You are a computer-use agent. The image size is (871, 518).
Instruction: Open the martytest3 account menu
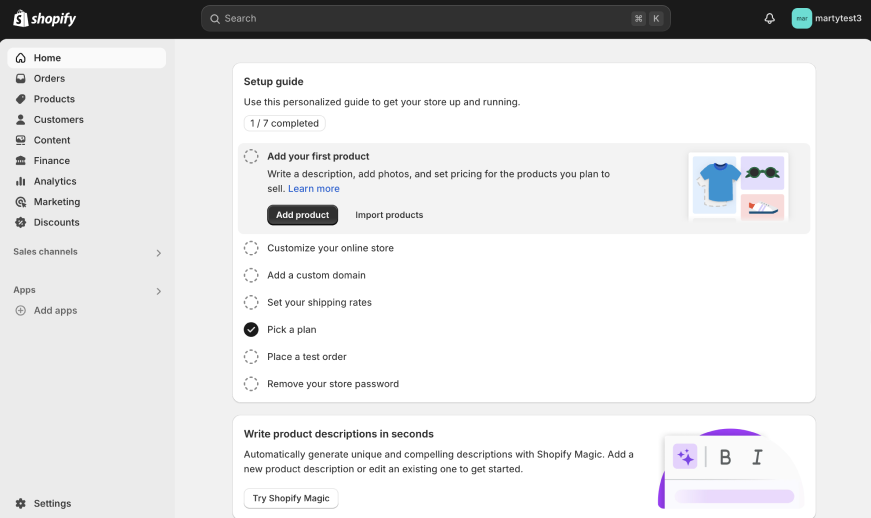[826, 18]
